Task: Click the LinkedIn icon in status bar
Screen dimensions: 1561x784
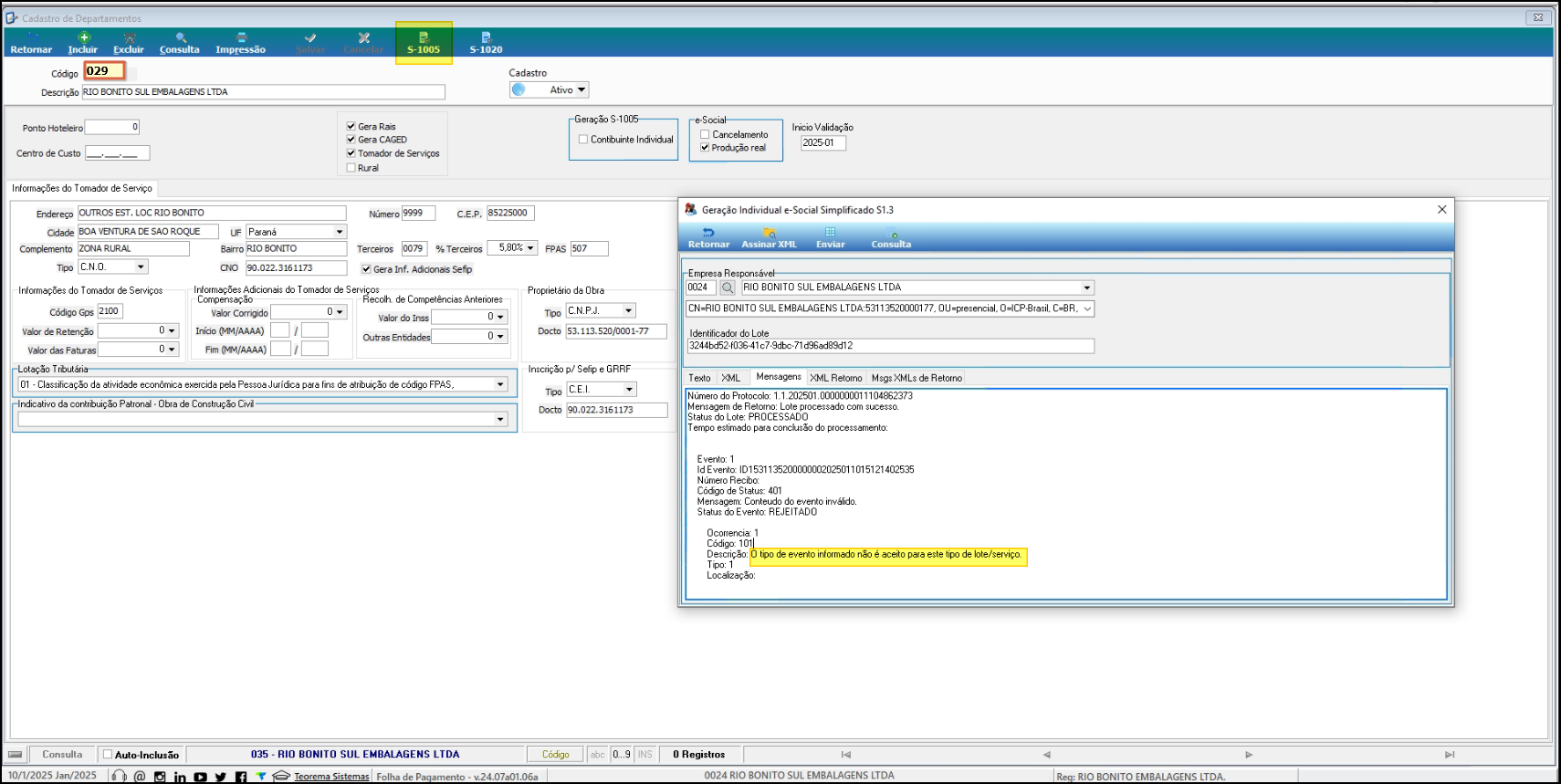Action: point(180,777)
